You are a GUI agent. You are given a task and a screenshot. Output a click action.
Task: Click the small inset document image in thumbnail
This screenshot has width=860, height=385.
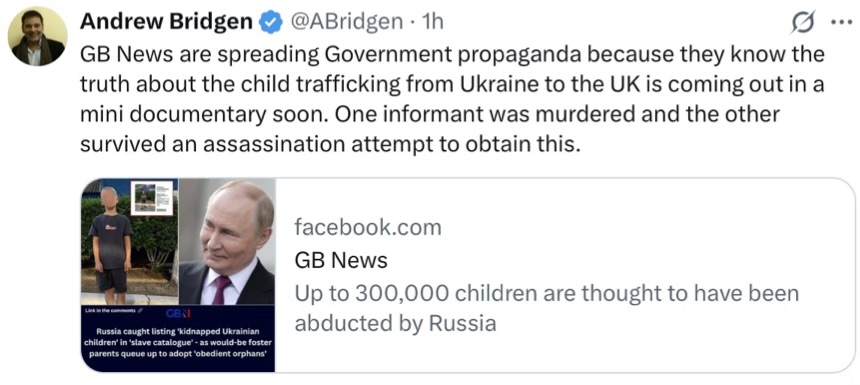152,197
